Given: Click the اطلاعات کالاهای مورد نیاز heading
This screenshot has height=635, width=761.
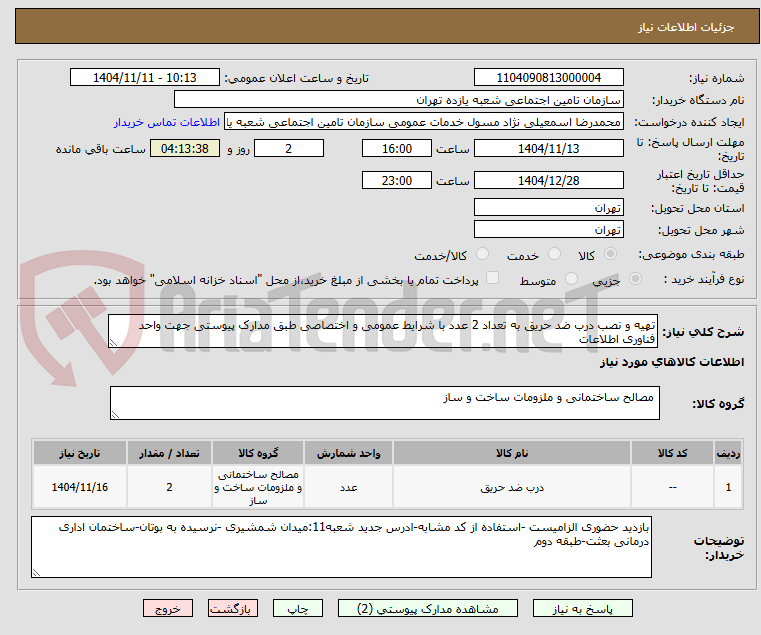Looking at the screenshot, I should point(672,362).
